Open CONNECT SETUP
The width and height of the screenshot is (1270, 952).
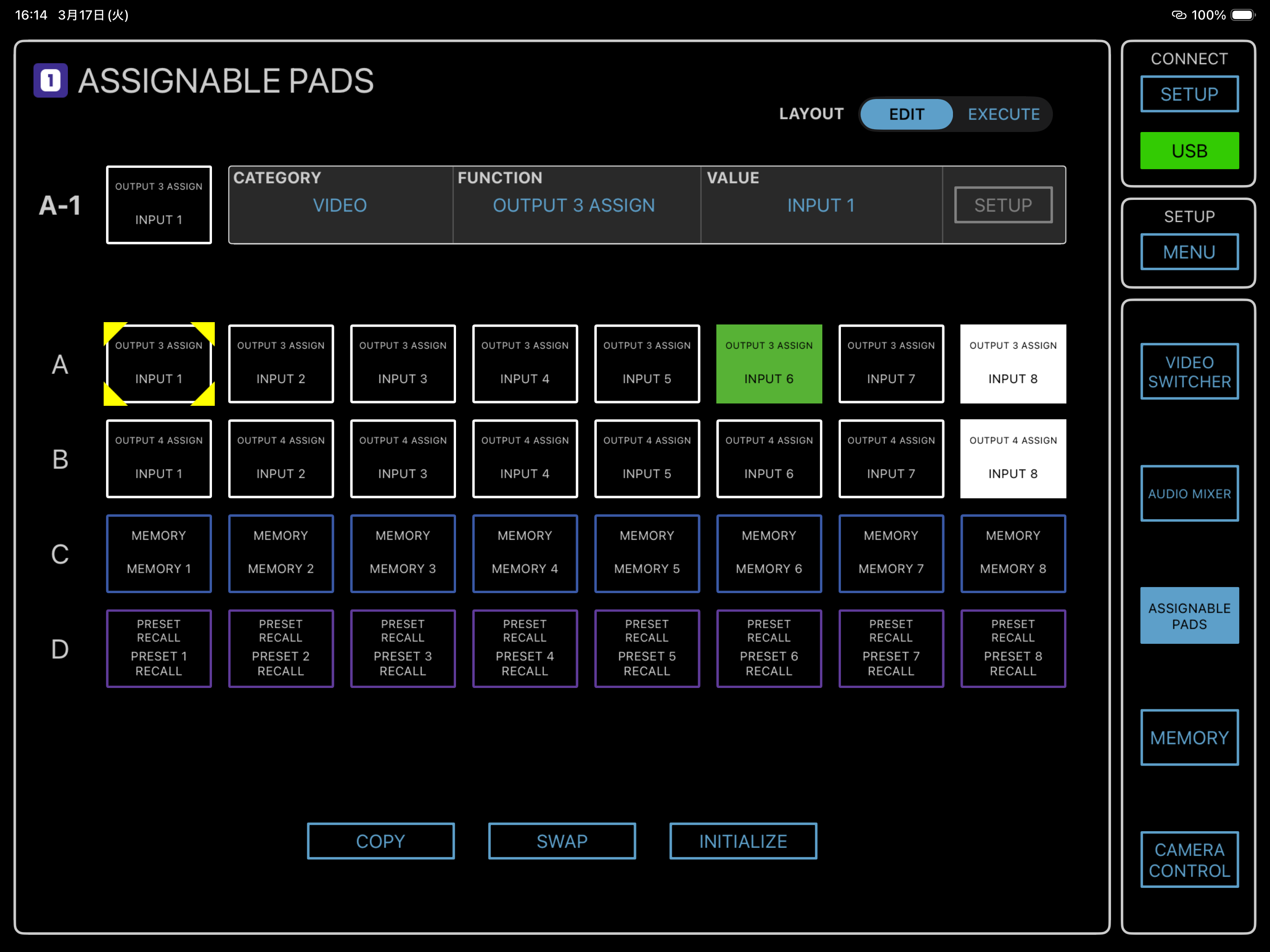1189,94
